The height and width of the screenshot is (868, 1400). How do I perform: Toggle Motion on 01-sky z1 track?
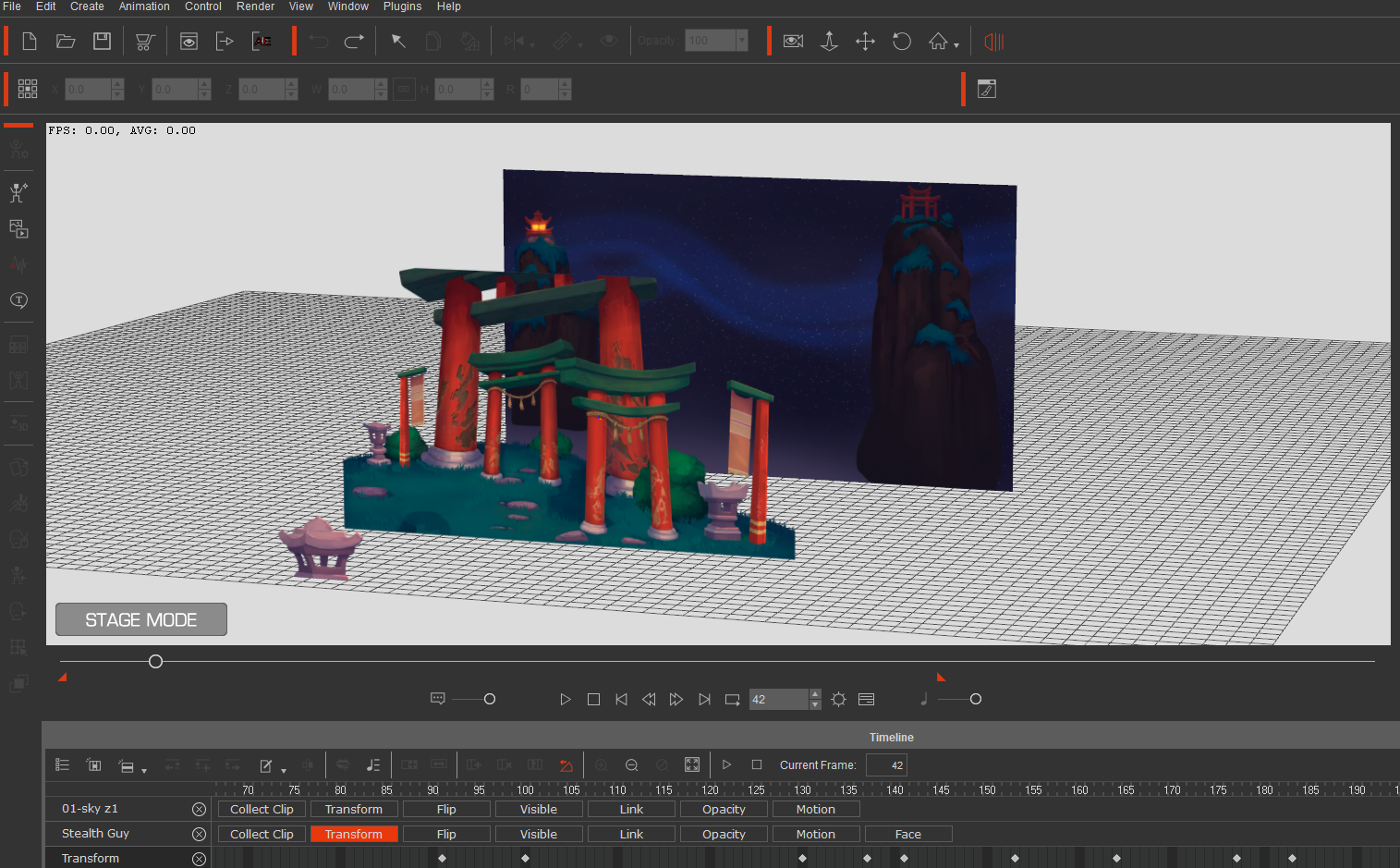click(x=816, y=809)
